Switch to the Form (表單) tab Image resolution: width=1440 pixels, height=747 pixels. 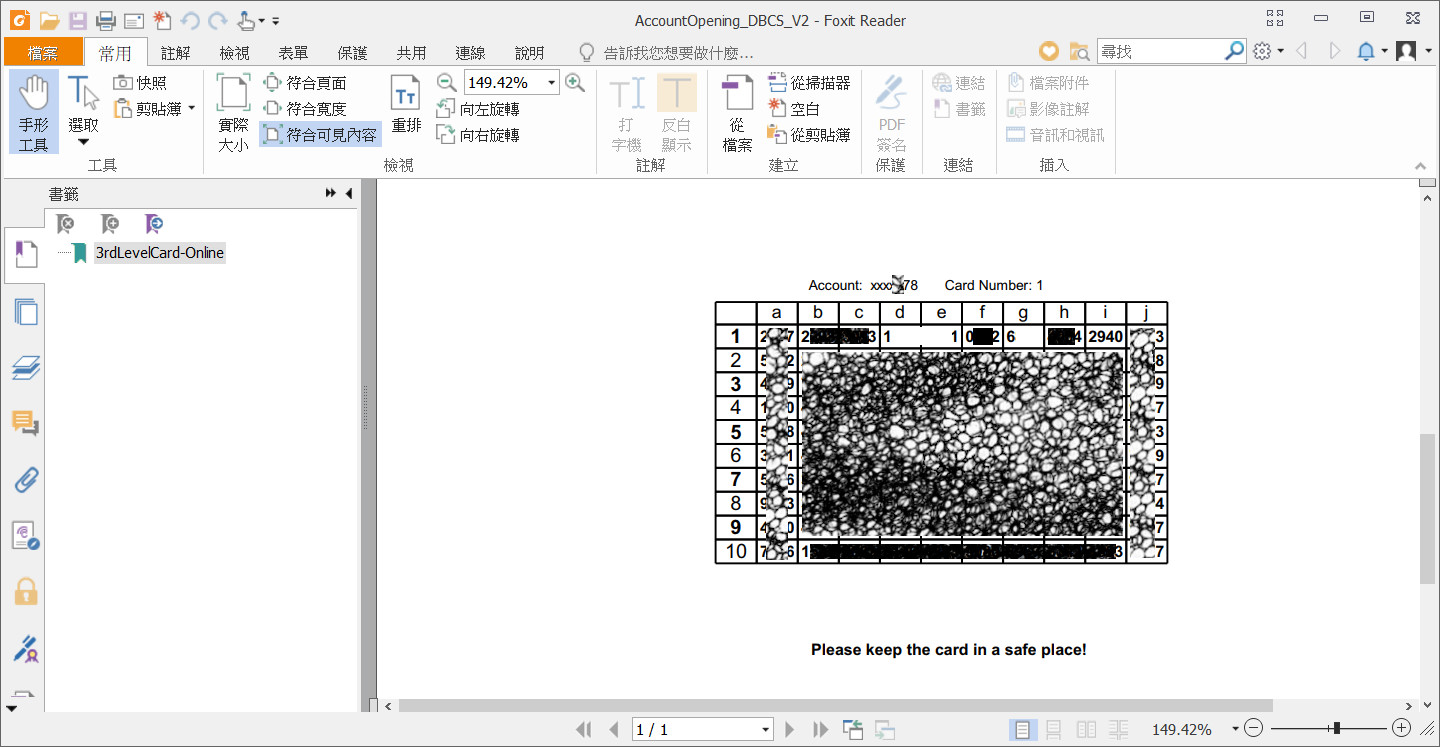click(294, 53)
